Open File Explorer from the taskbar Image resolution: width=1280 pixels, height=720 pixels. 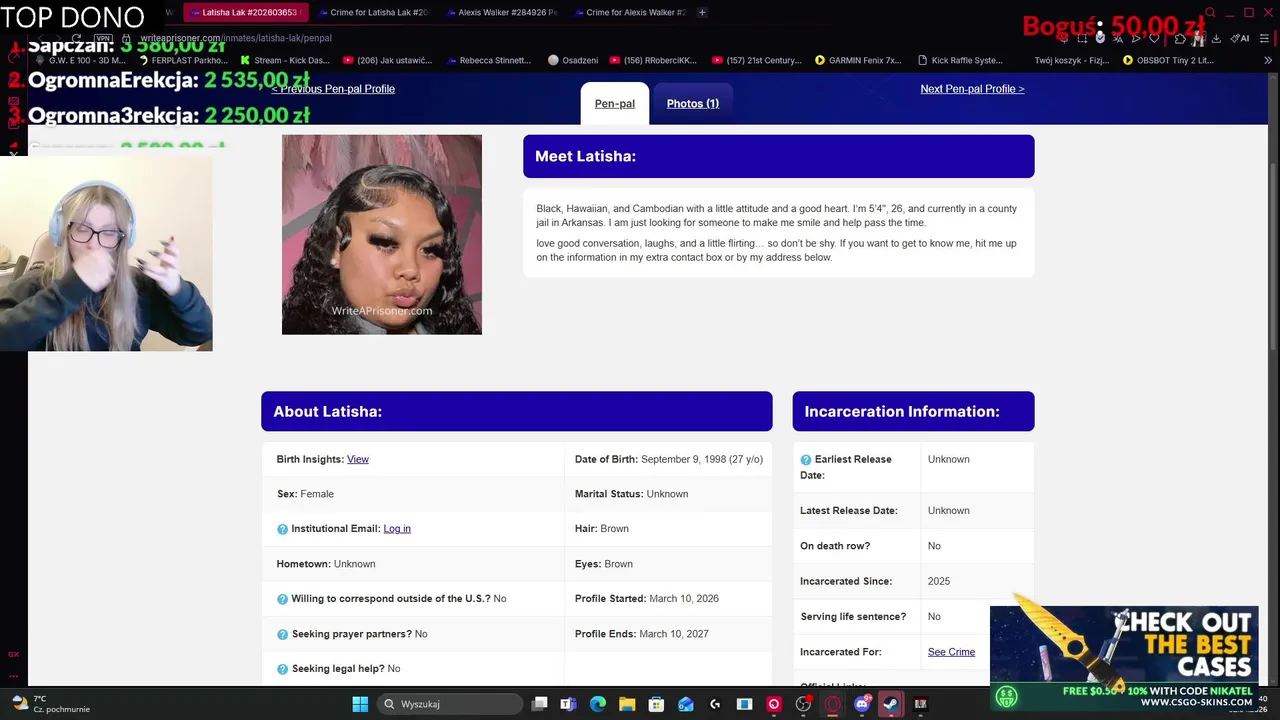tap(627, 704)
